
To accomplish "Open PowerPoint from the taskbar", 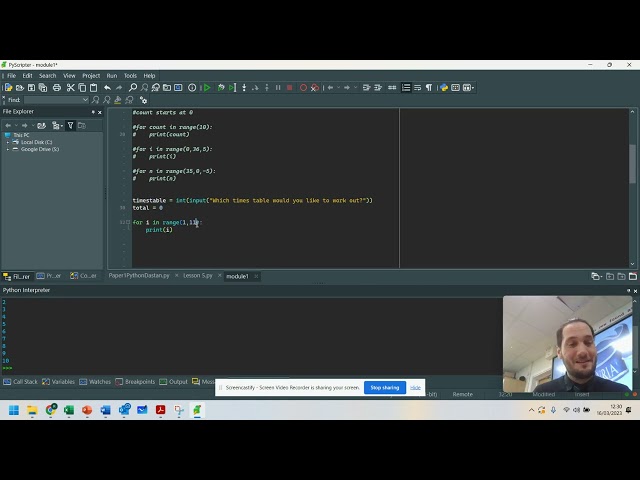I will pyautogui.click(x=87, y=410).
